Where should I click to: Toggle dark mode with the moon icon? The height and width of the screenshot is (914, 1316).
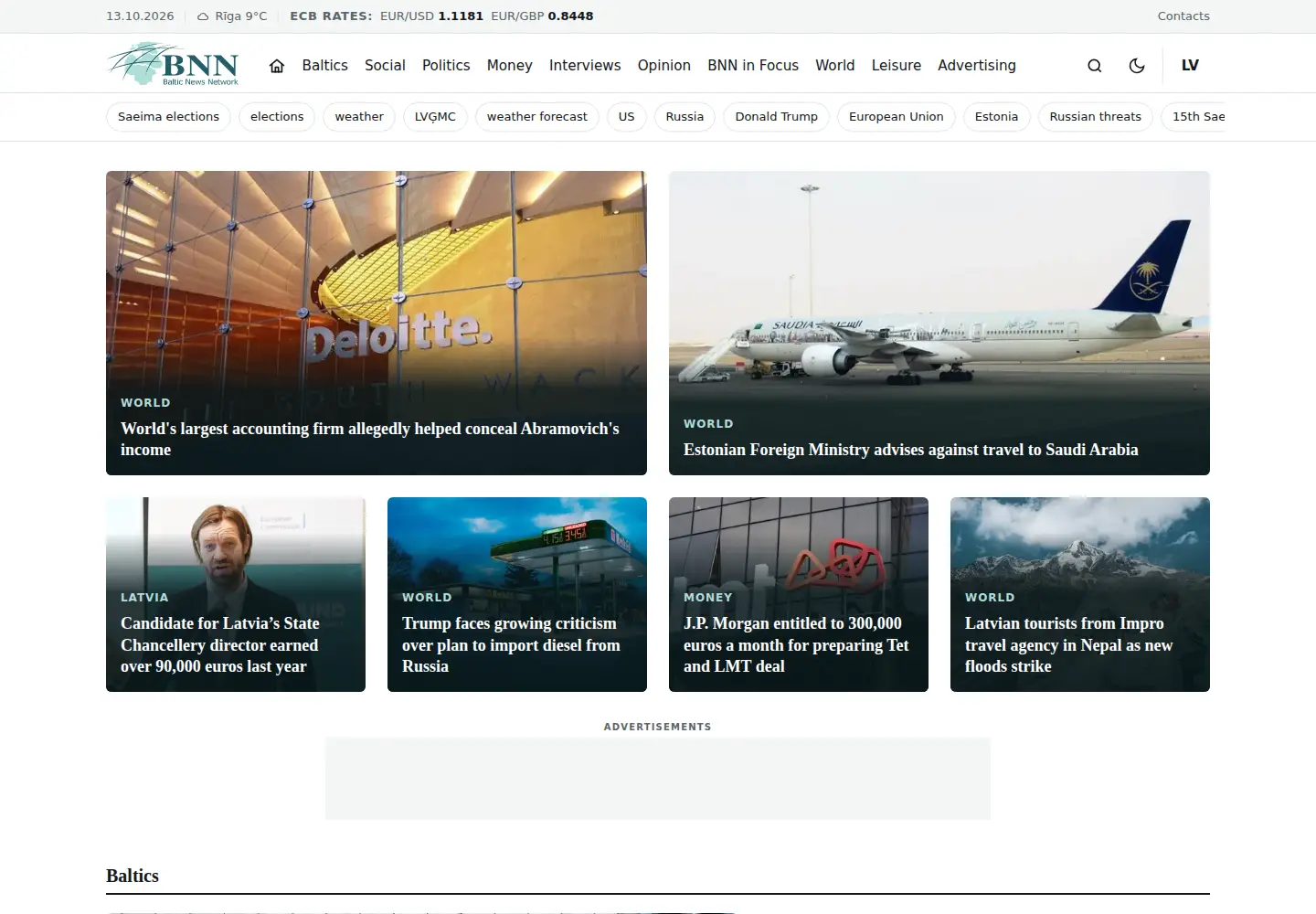[1137, 66]
